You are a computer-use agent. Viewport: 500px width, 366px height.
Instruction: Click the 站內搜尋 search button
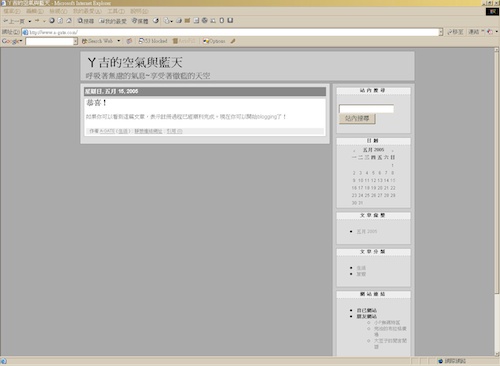click(357, 119)
